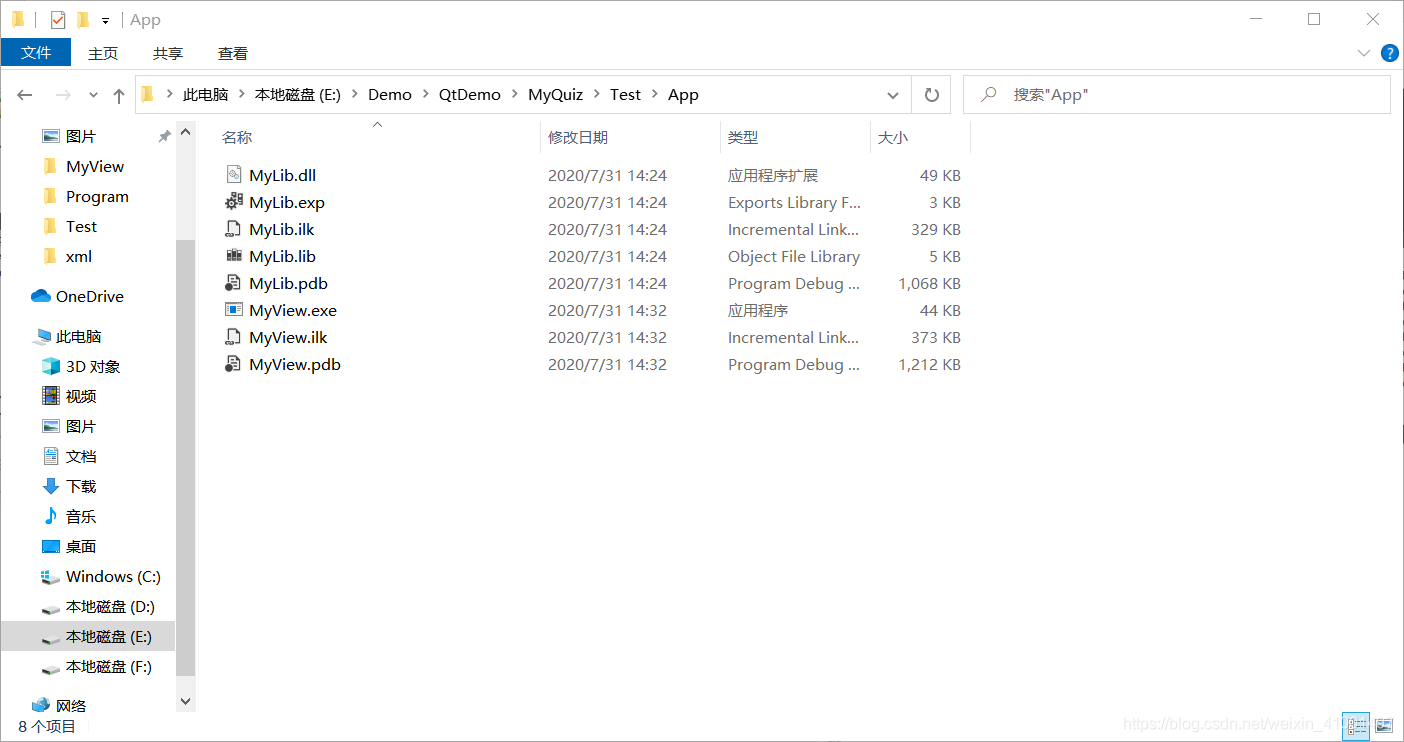1404x742 pixels.
Task: Open the 文件 menu
Action: tap(36, 53)
